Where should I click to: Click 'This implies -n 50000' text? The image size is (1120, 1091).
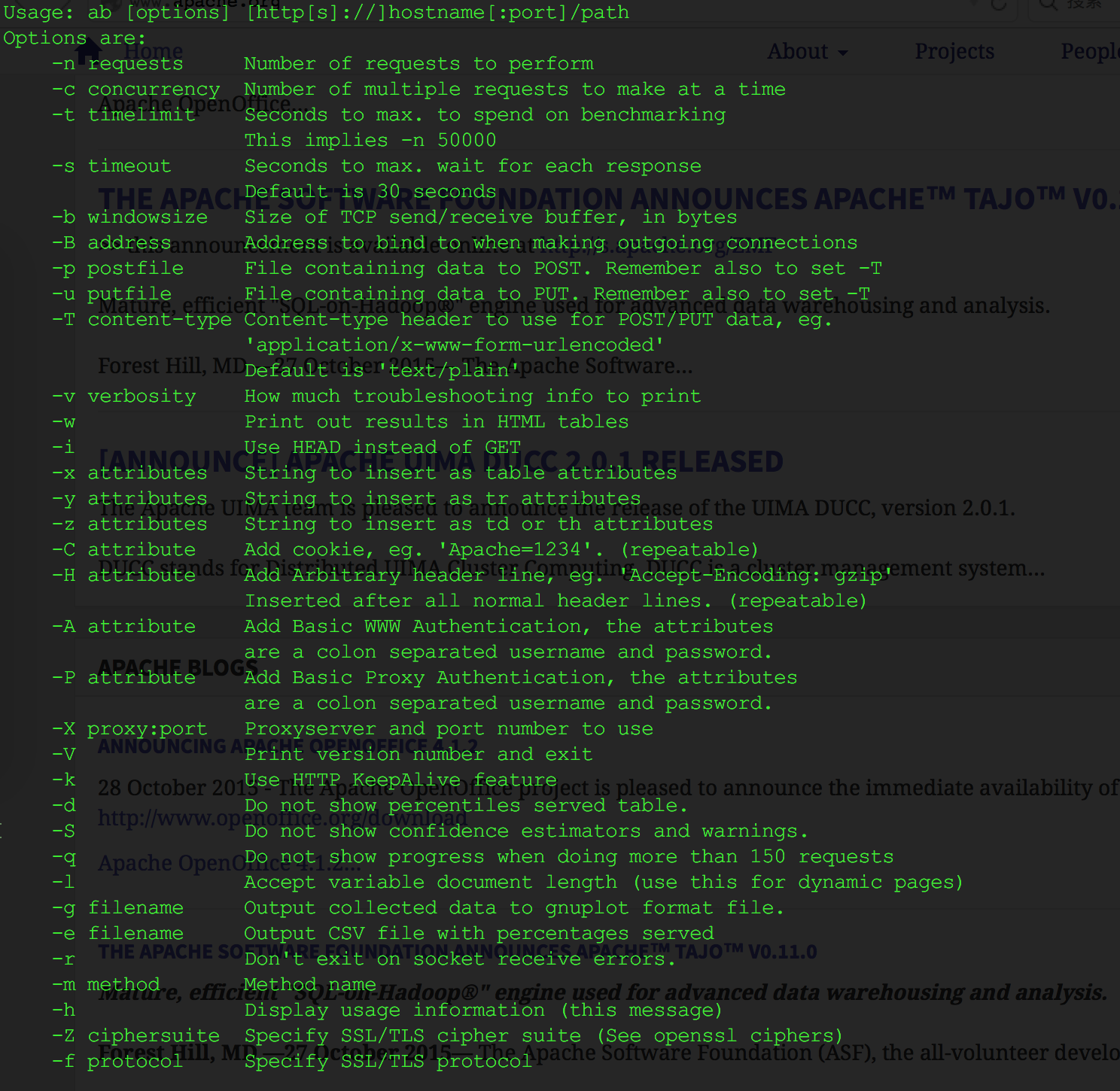tap(370, 141)
